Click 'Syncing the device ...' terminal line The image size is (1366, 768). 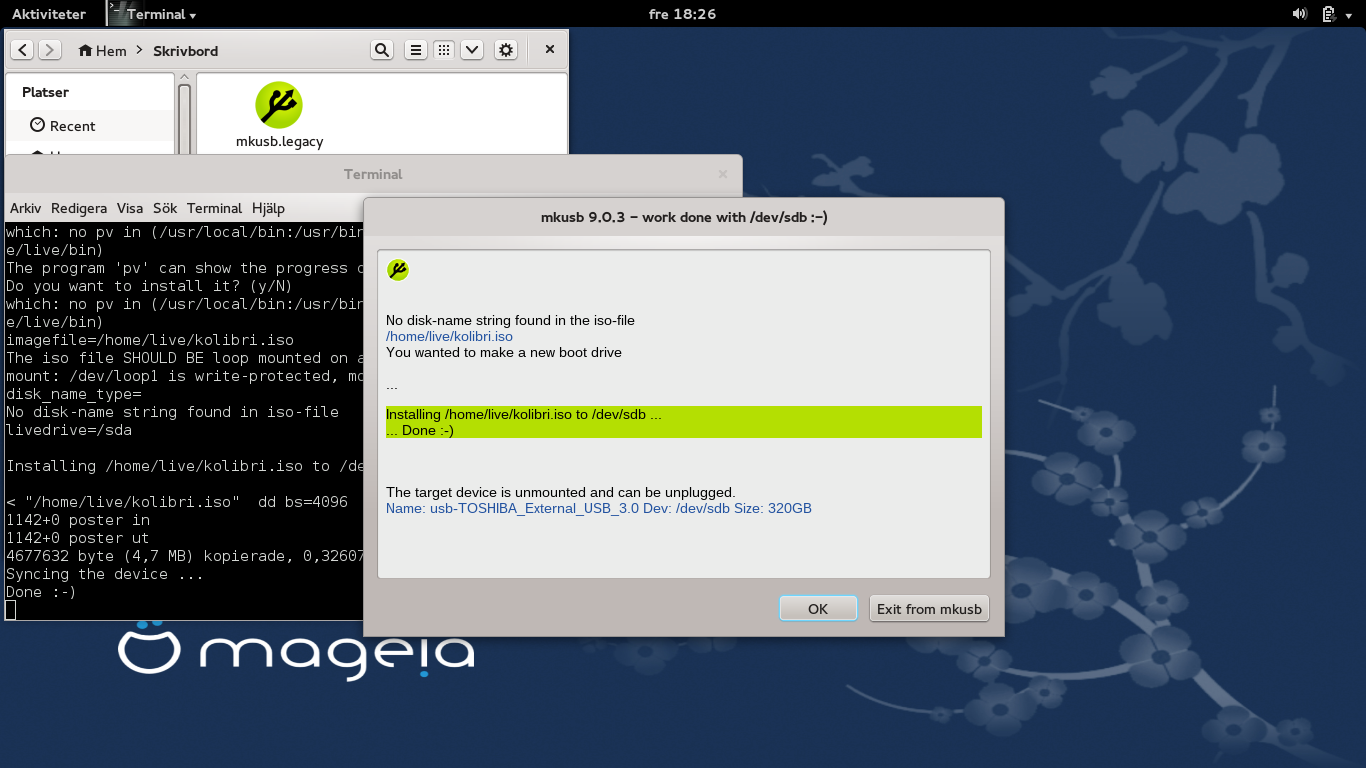click(x=105, y=574)
